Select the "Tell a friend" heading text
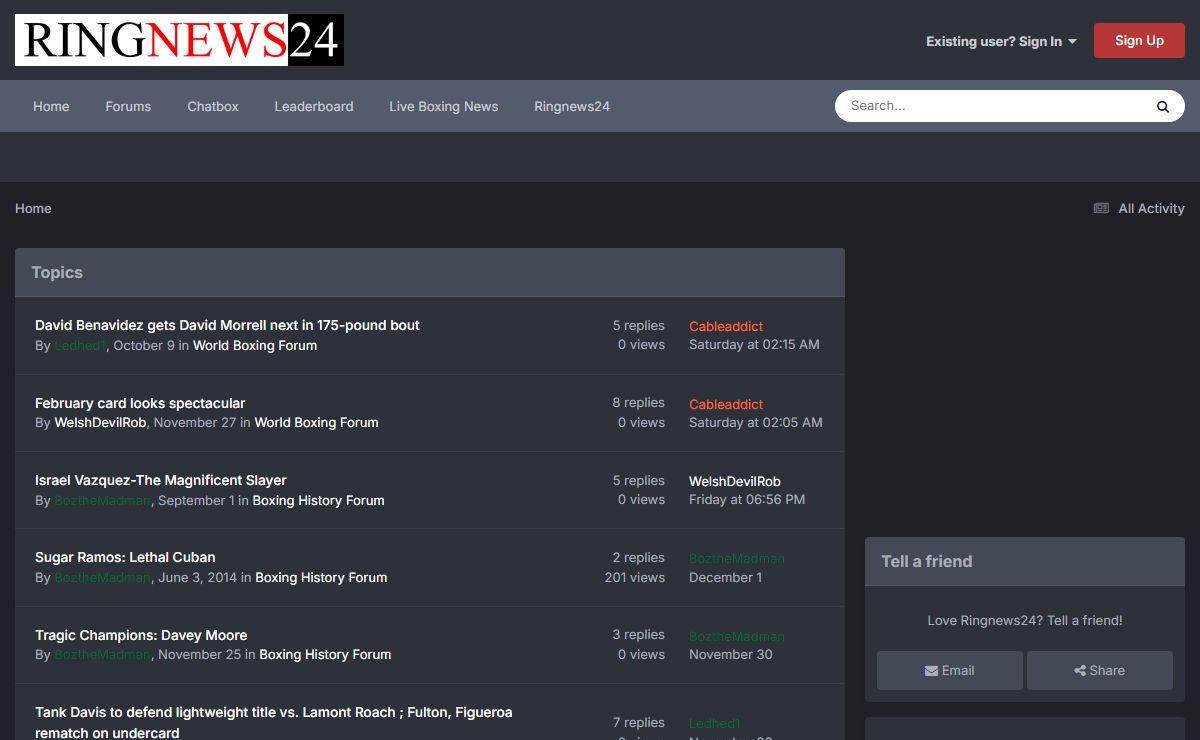Image resolution: width=1200 pixels, height=740 pixels. point(927,561)
